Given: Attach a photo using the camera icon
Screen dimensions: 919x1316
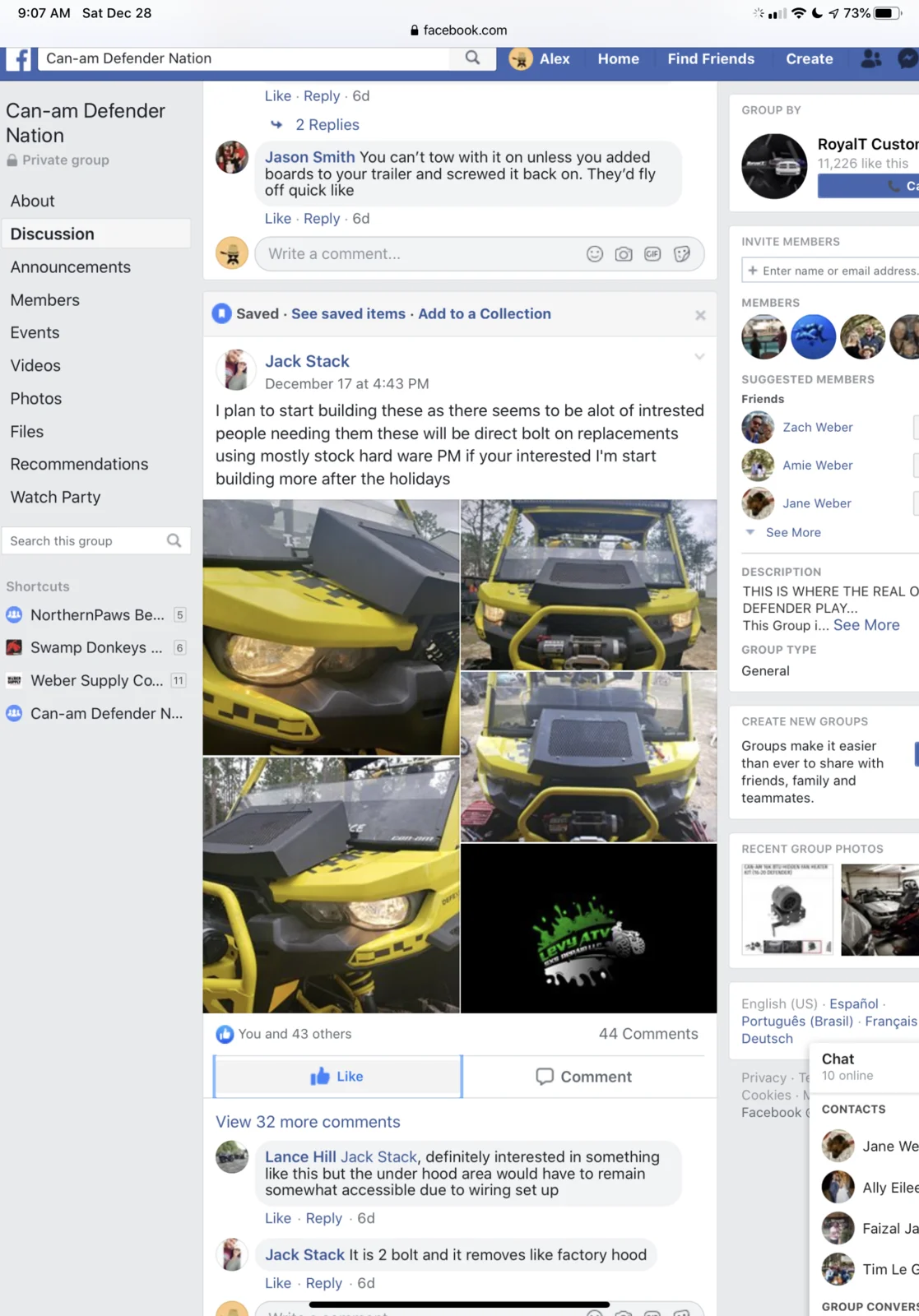Looking at the screenshot, I should (x=624, y=254).
